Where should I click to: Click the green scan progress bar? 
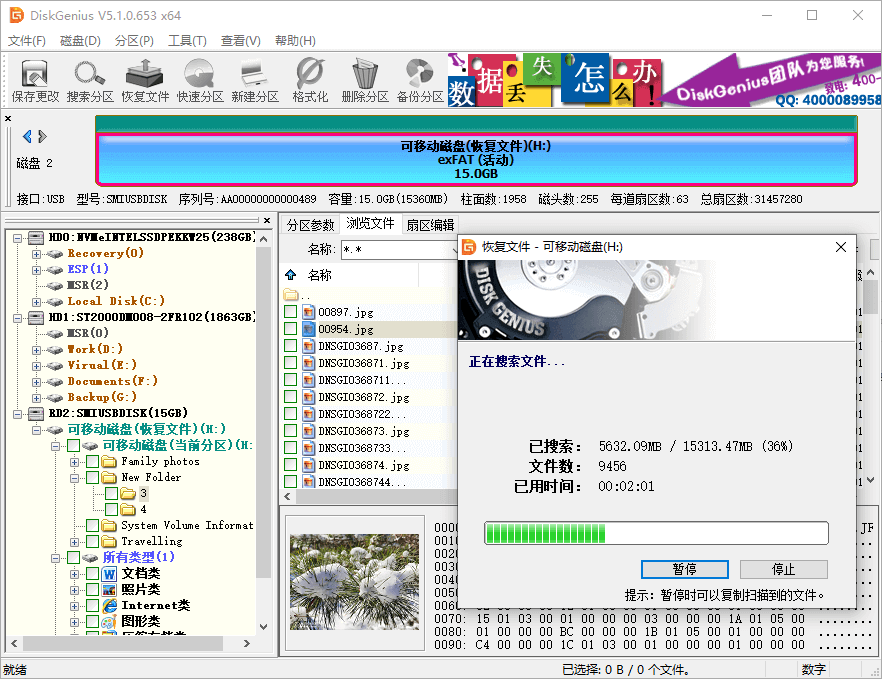click(656, 533)
